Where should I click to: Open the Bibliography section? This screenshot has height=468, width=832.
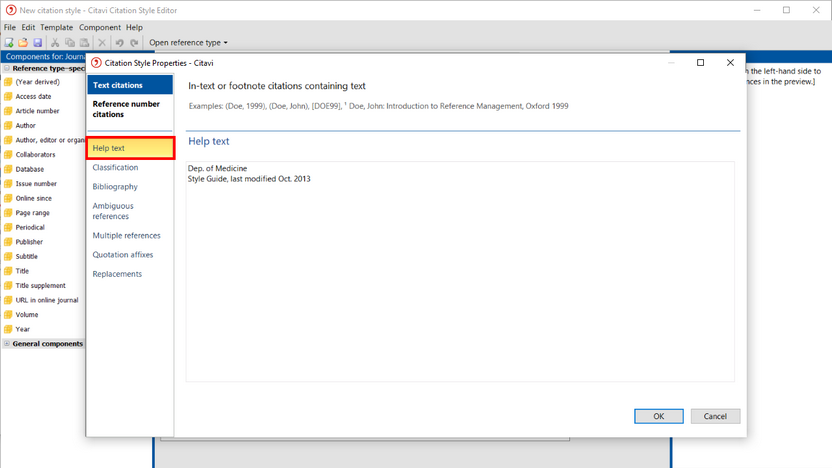[115, 187]
